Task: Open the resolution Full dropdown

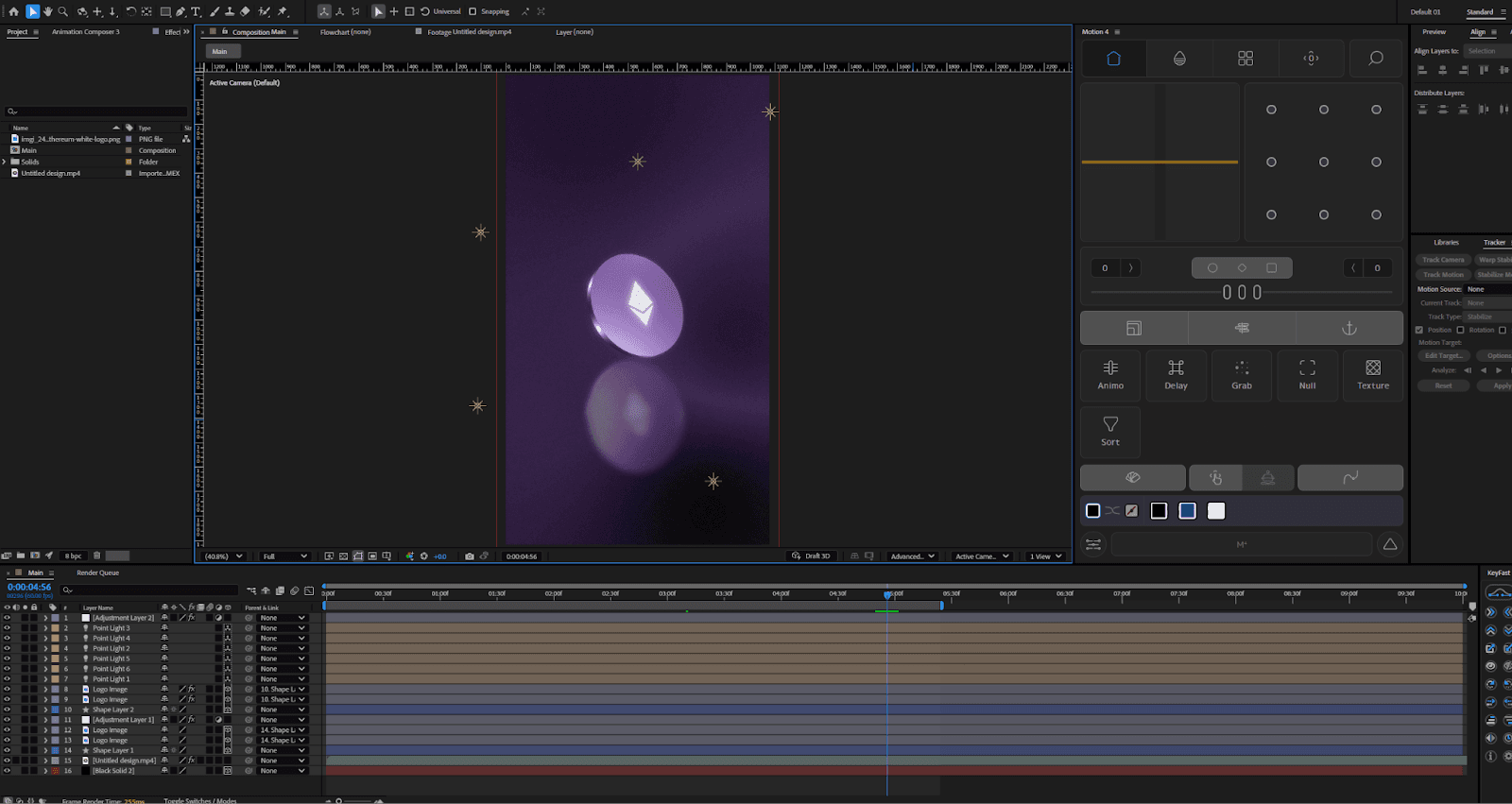Action: 283,556
